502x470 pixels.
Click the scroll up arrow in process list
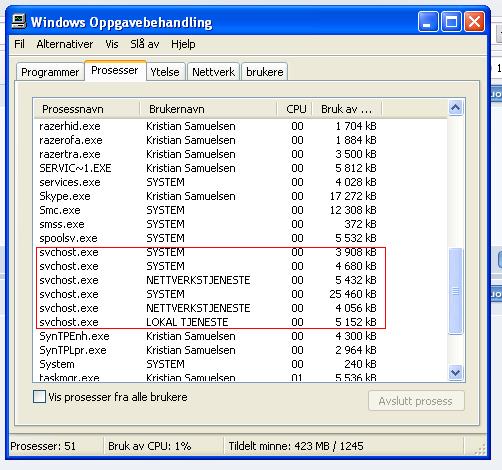coord(455,108)
